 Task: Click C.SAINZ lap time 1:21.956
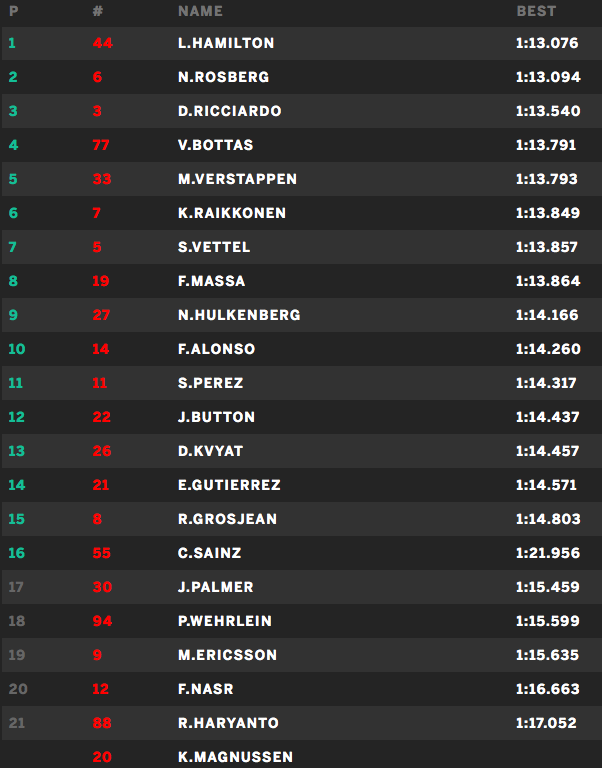(548, 553)
